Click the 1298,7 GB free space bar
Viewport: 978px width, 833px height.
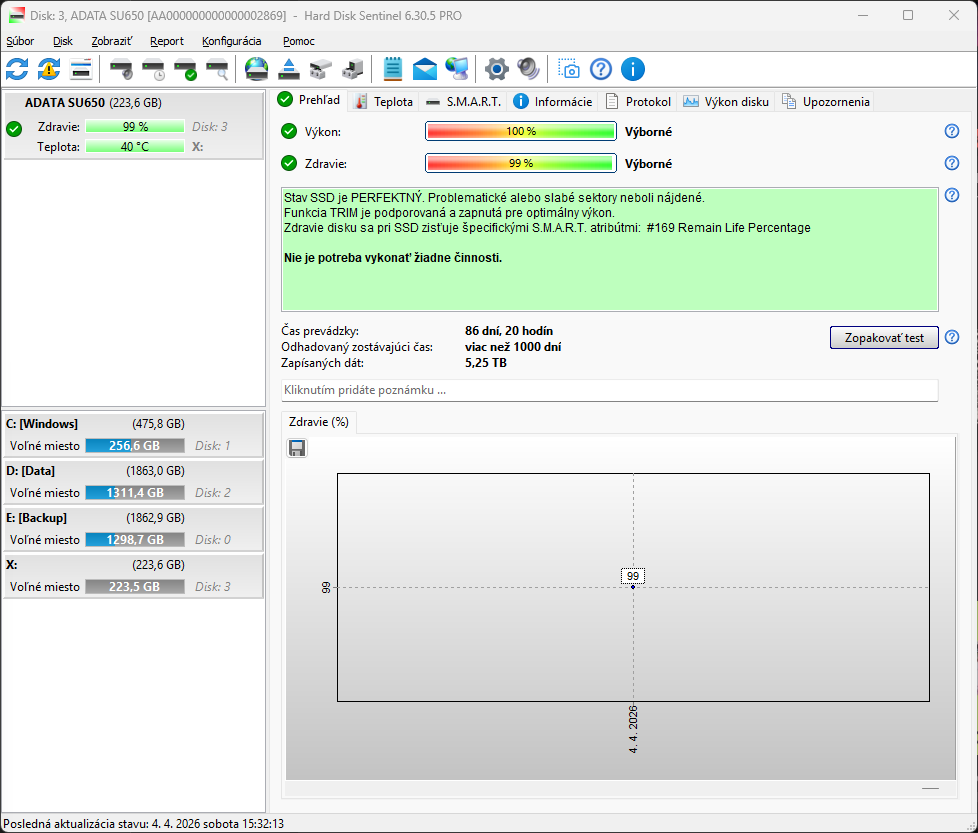click(x=135, y=539)
